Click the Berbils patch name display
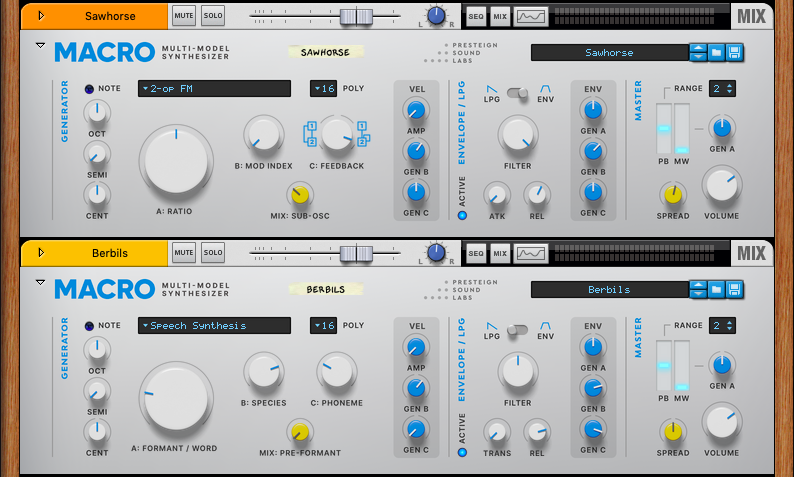Screen dimensions: 794x477 [610, 290]
